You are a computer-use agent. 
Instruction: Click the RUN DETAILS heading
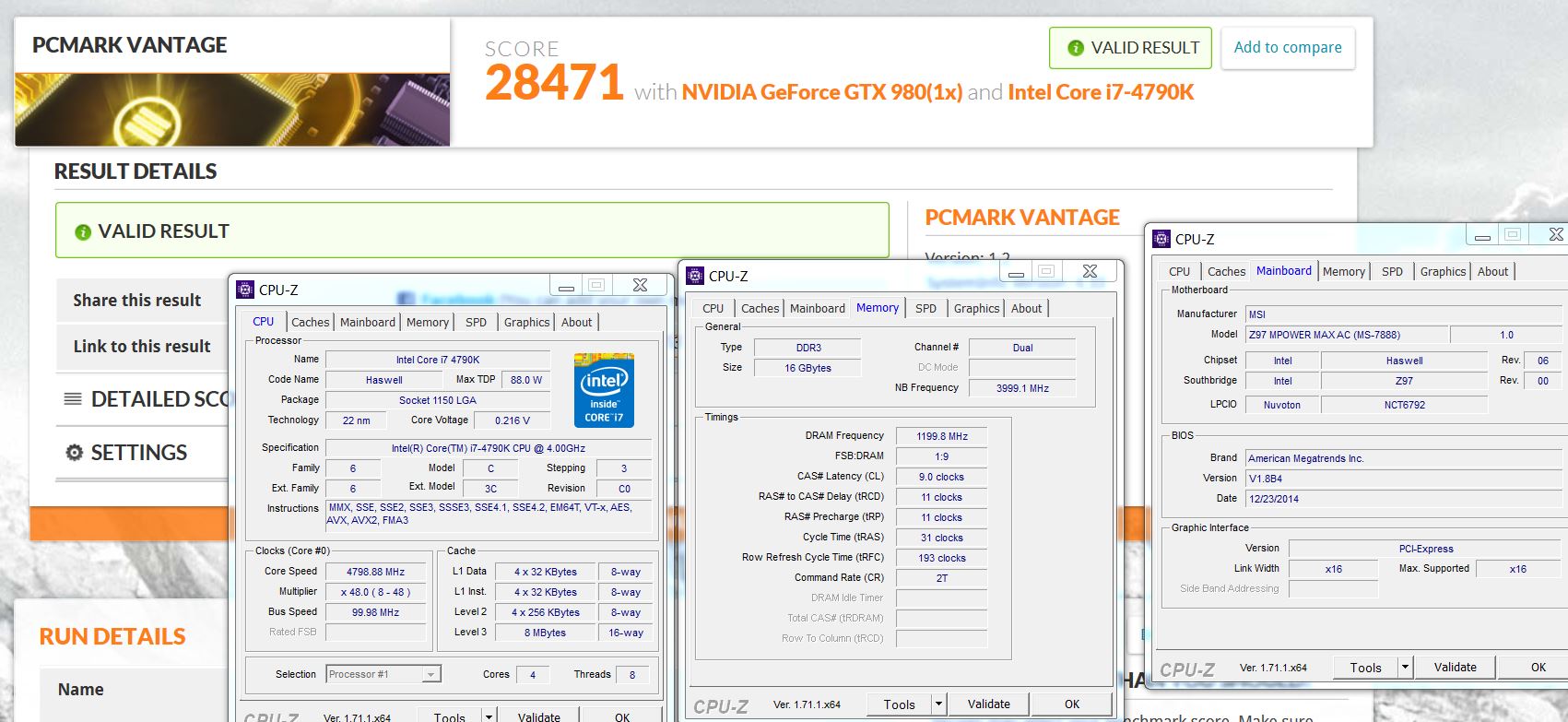[x=112, y=637]
